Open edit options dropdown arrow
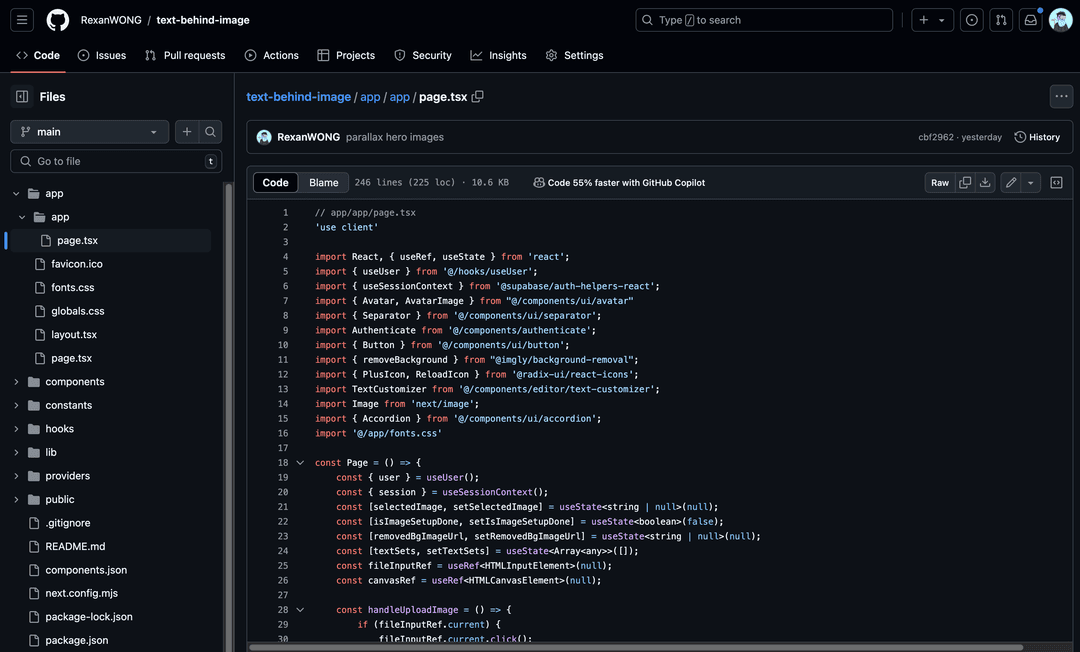Viewport: 1080px width, 652px height. (x=1031, y=183)
